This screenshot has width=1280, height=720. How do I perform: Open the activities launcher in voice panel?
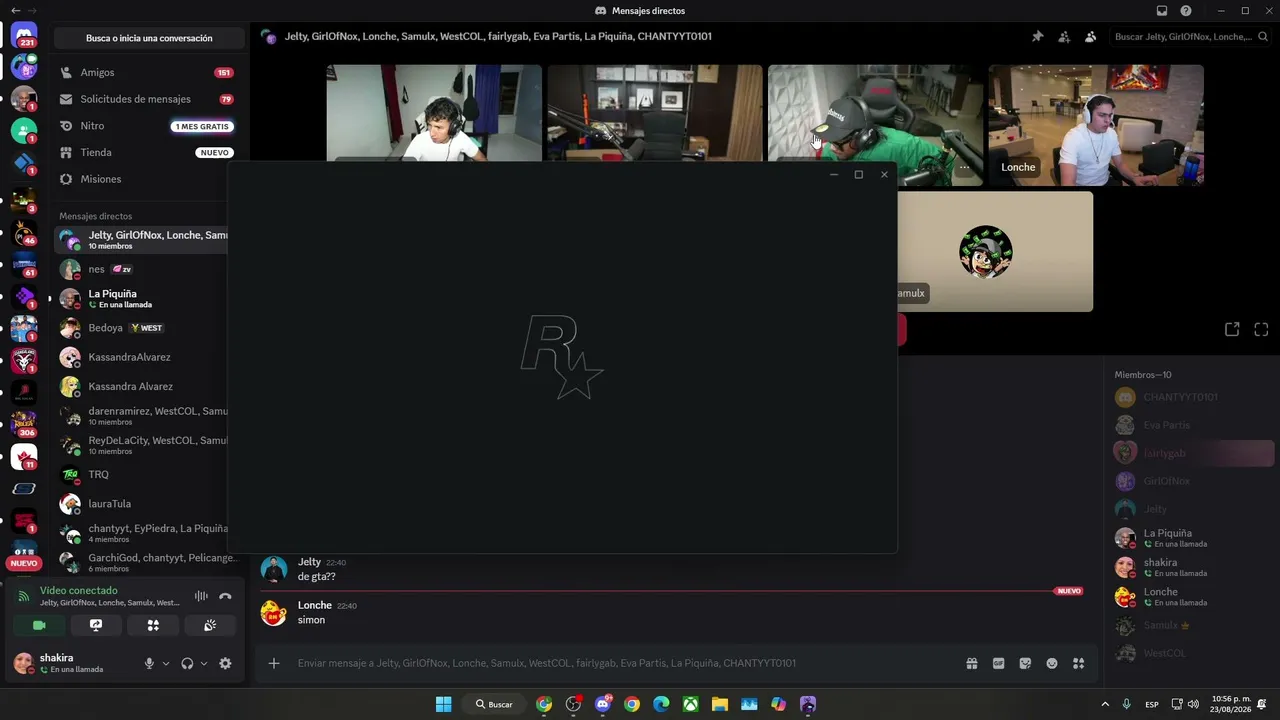click(x=153, y=625)
